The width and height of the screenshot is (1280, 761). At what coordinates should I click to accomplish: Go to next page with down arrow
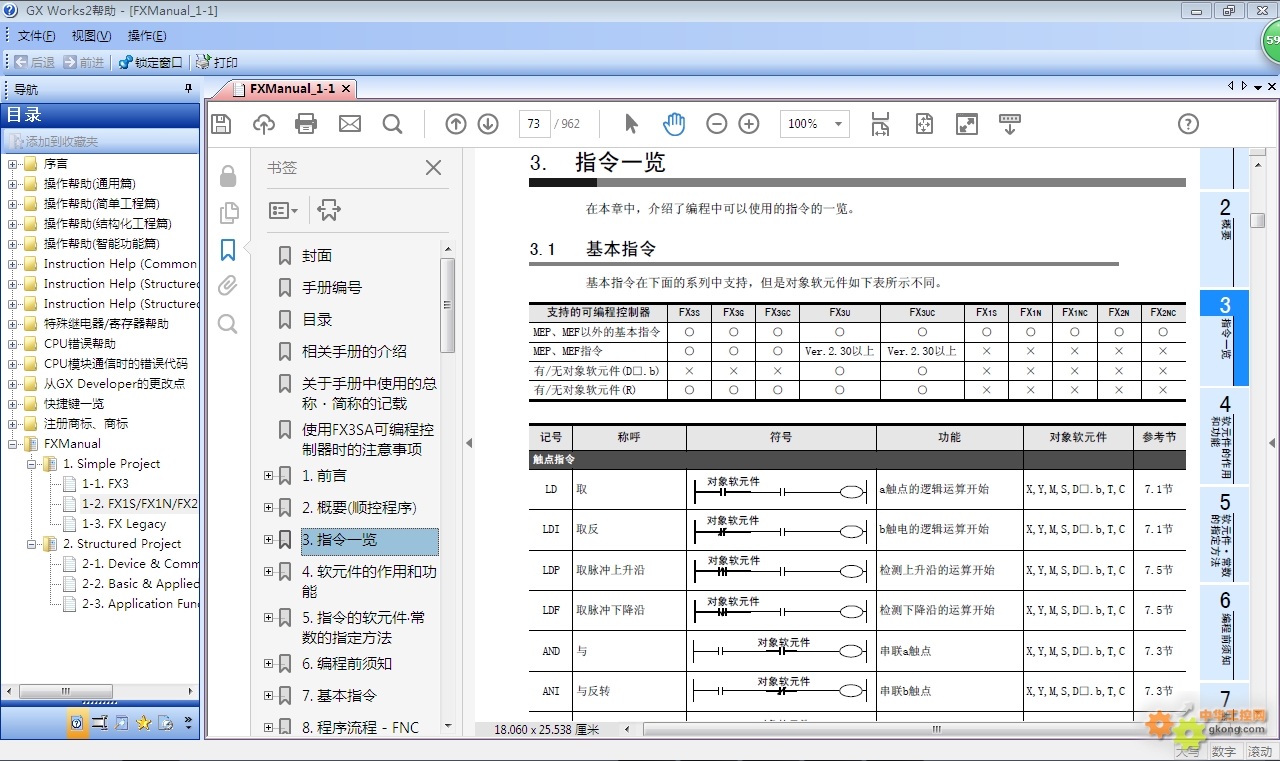488,124
